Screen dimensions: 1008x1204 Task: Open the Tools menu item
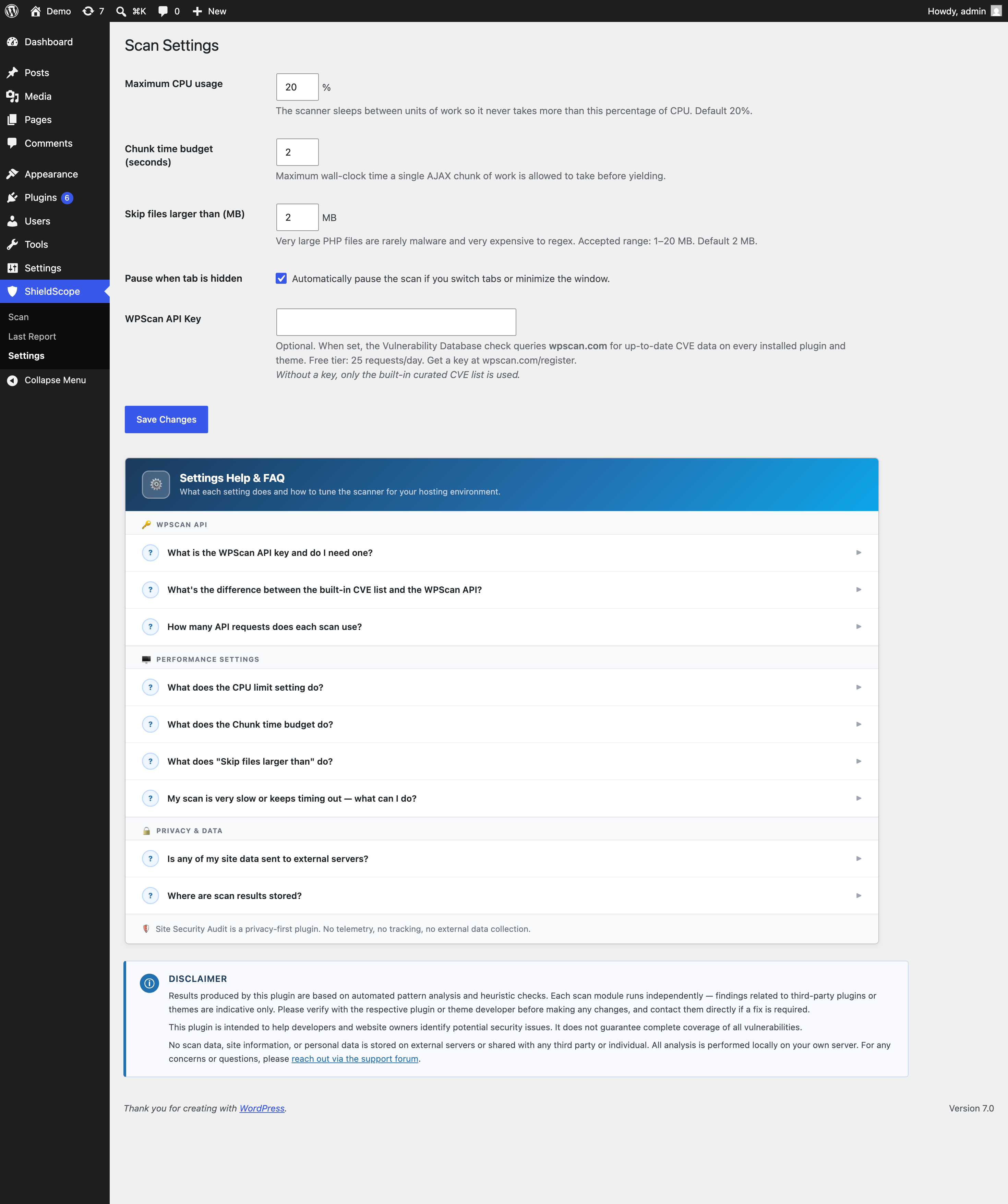click(55, 244)
